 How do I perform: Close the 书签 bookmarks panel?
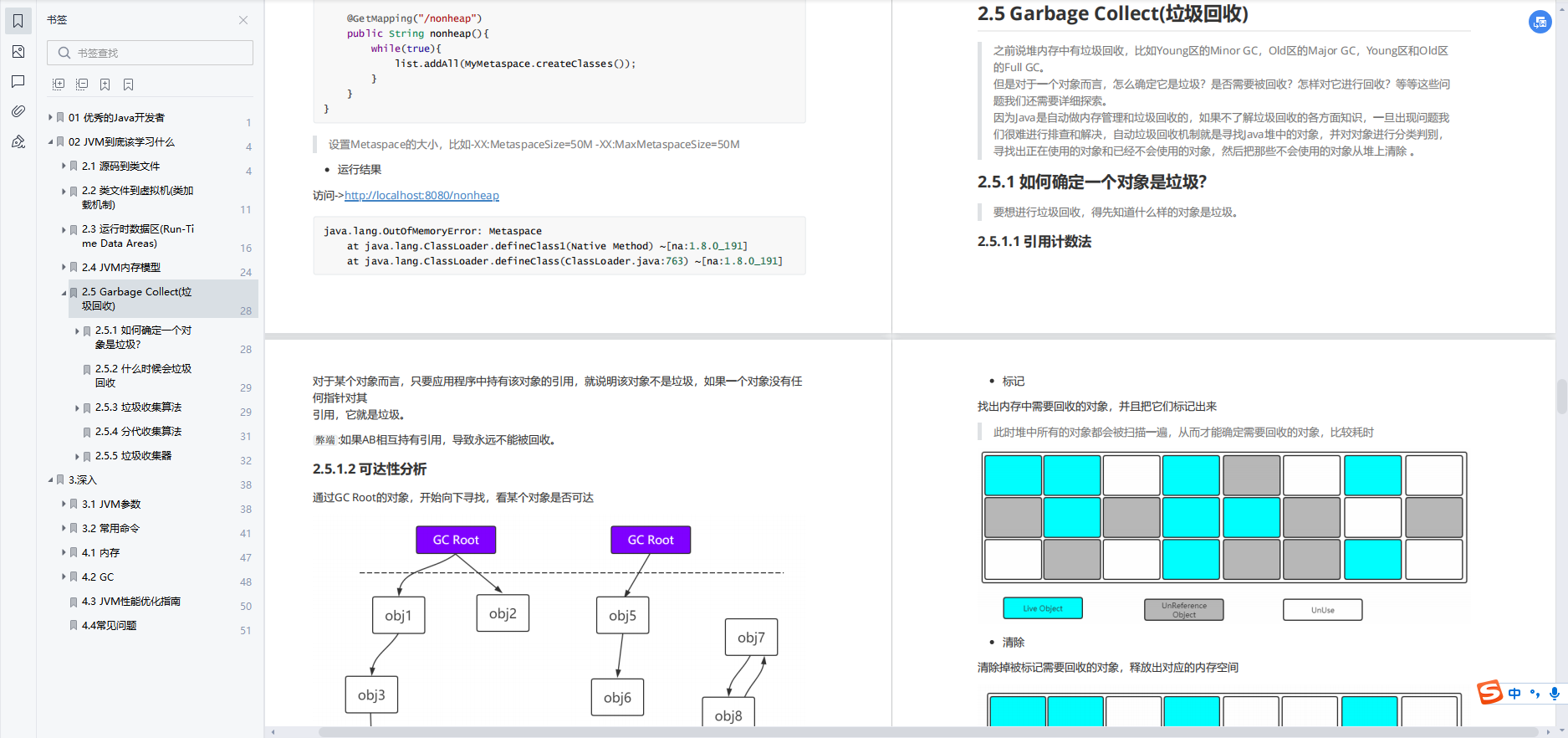[x=243, y=20]
